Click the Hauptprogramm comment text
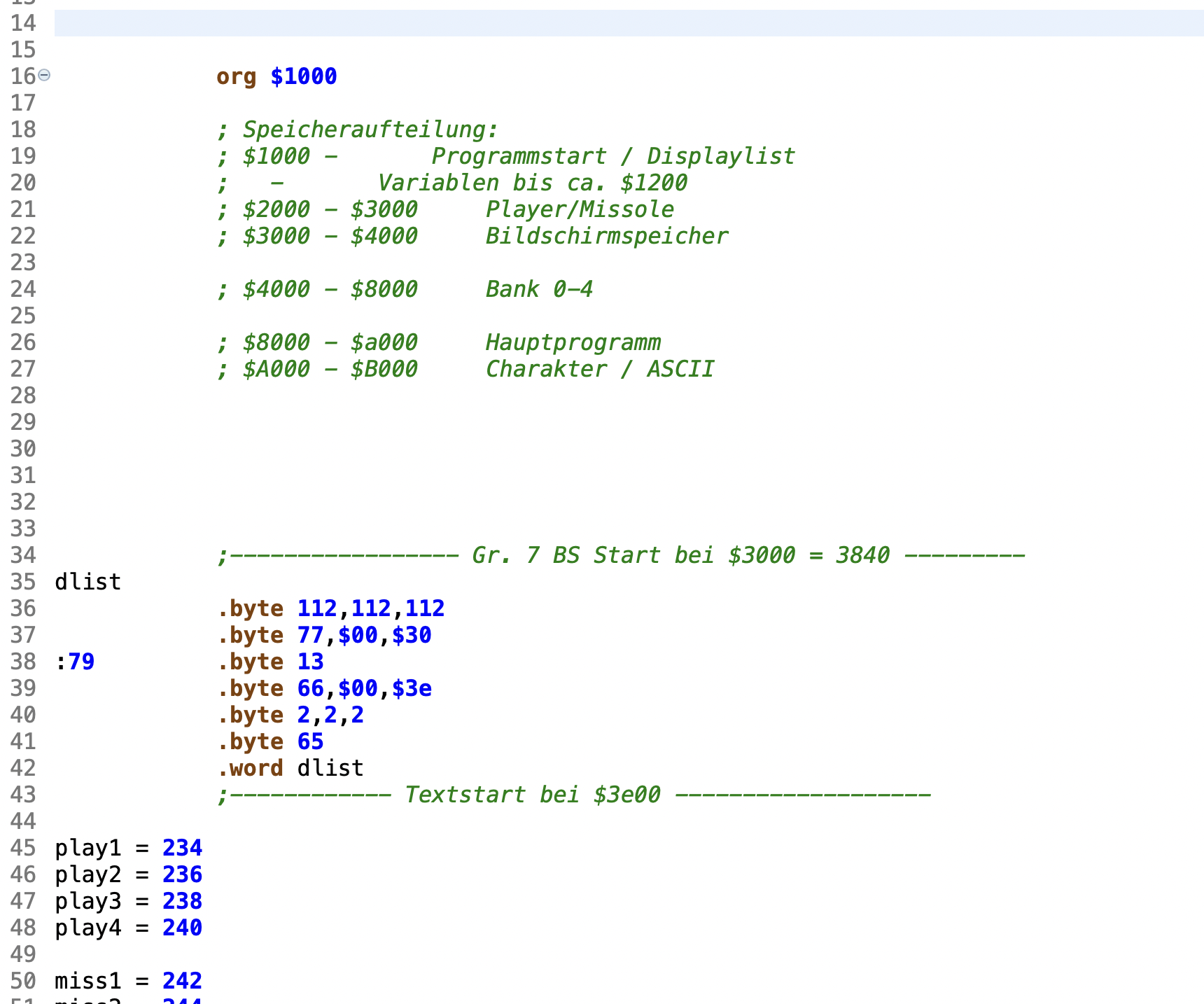The image size is (1204, 1004). tap(573, 342)
